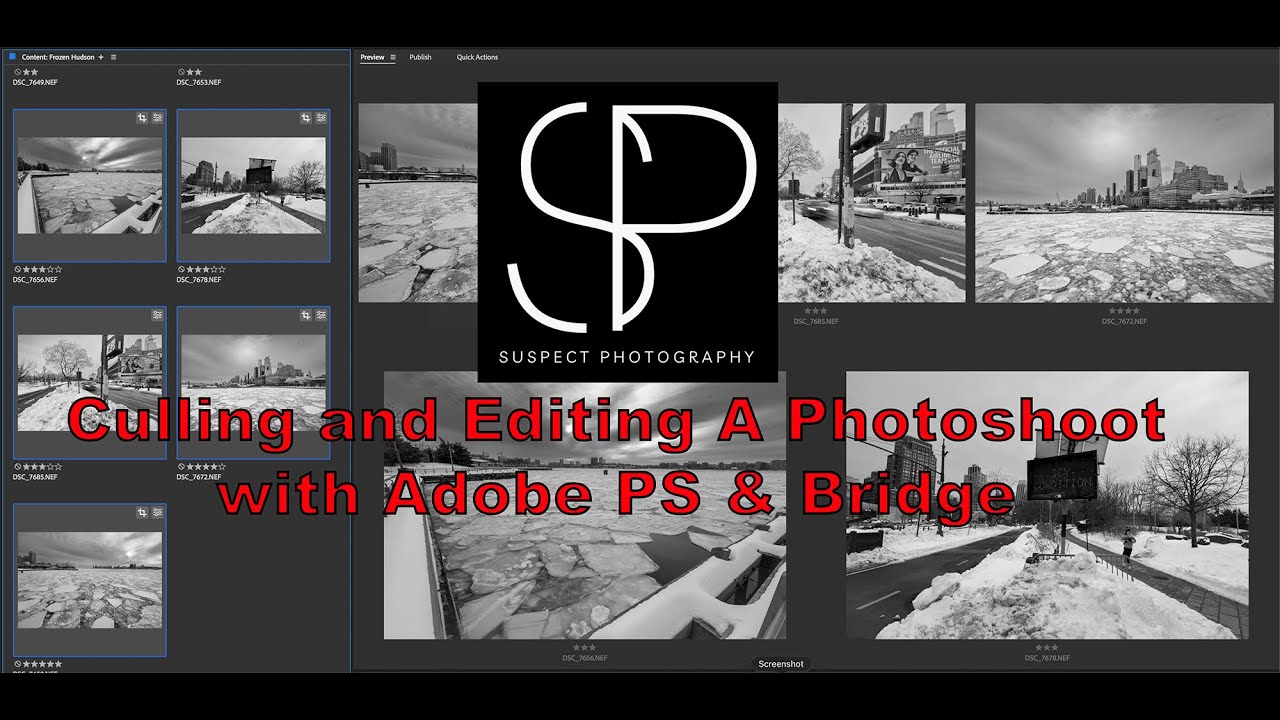Click the DSC_7685.NEF file name in Content panel
Screen dimensions: 1280x720
point(35,477)
